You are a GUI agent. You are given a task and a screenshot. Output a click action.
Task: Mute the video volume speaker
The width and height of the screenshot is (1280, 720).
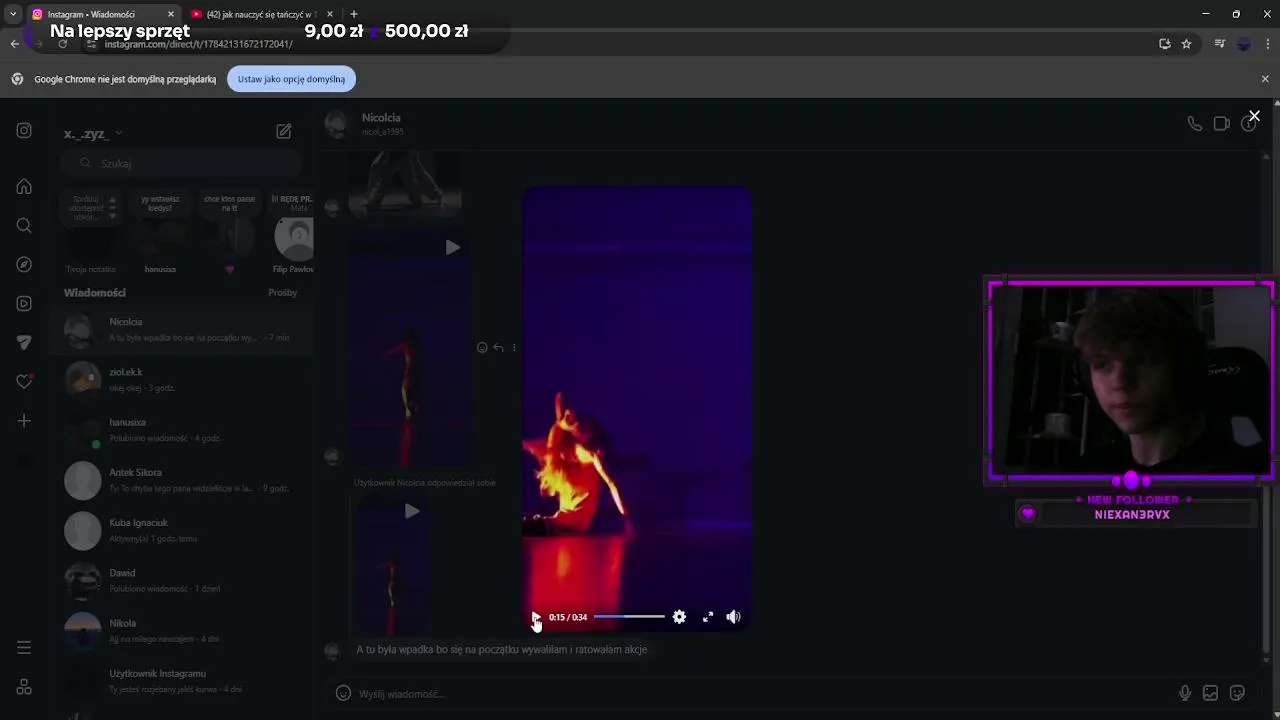pyautogui.click(x=733, y=617)
